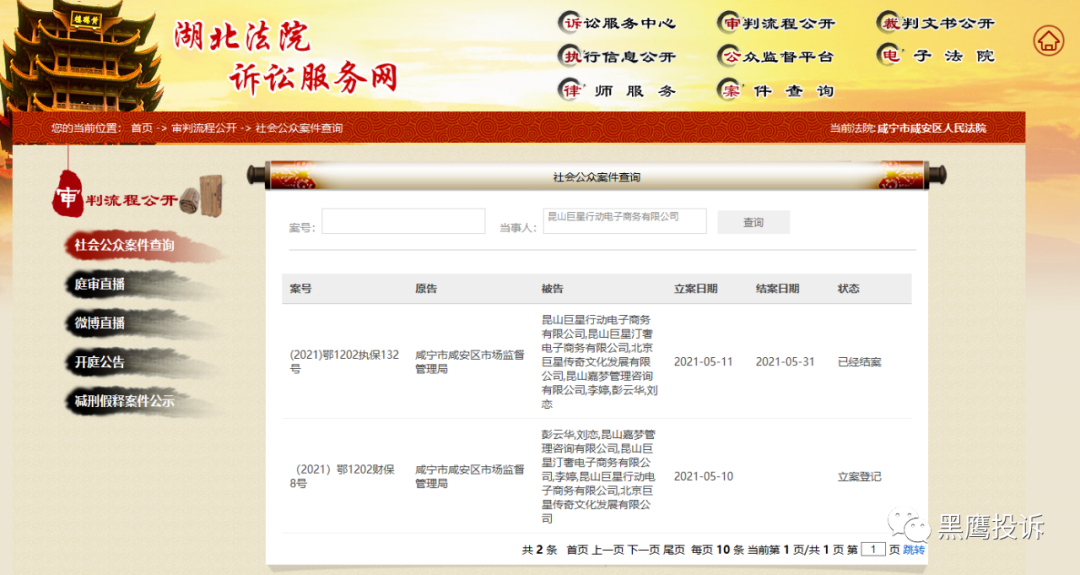Open 审判流程公开 top navigation item
Viewport: 1080px width, 575px height.
click(776, 23)
